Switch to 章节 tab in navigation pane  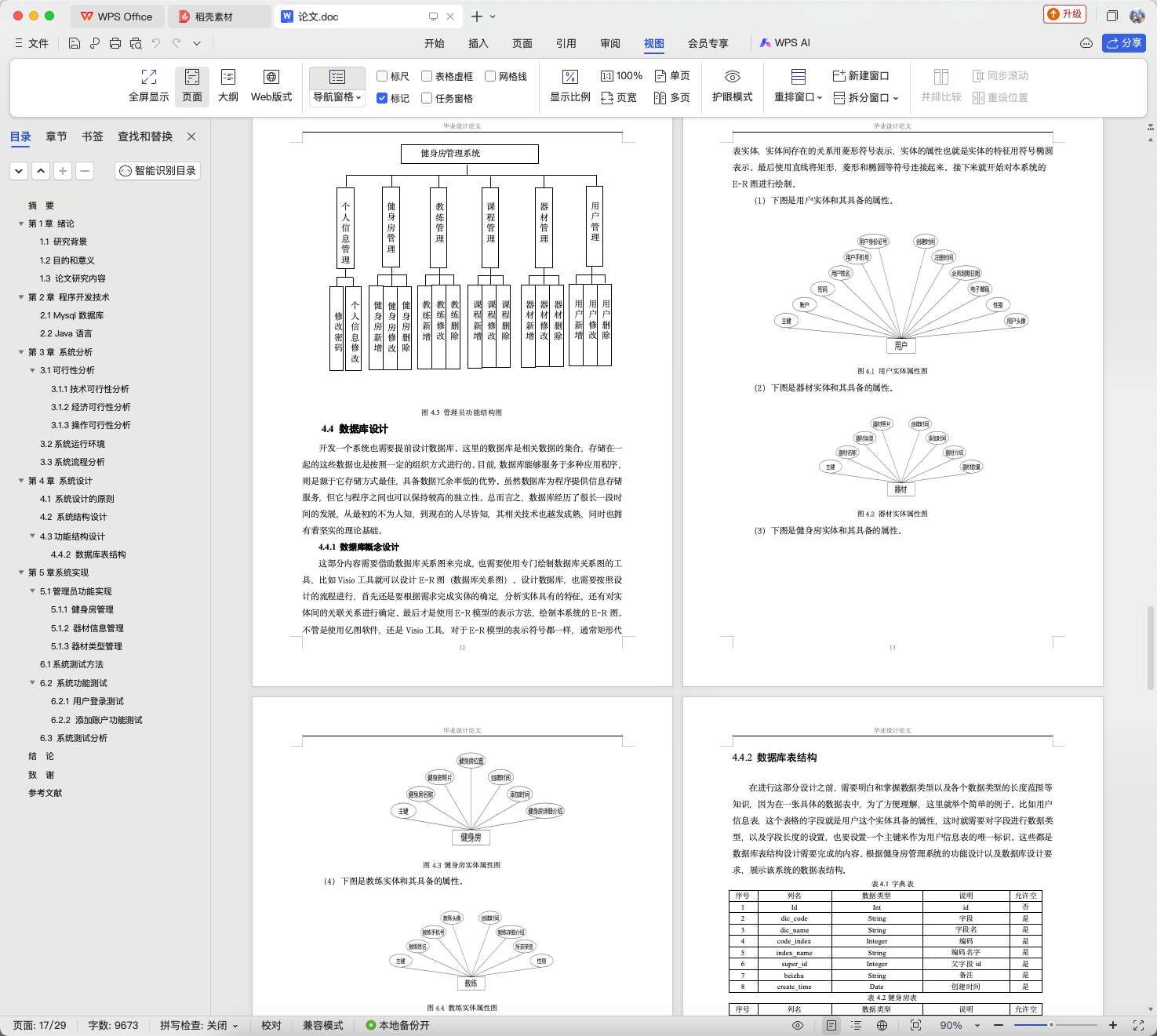(56, 136)
